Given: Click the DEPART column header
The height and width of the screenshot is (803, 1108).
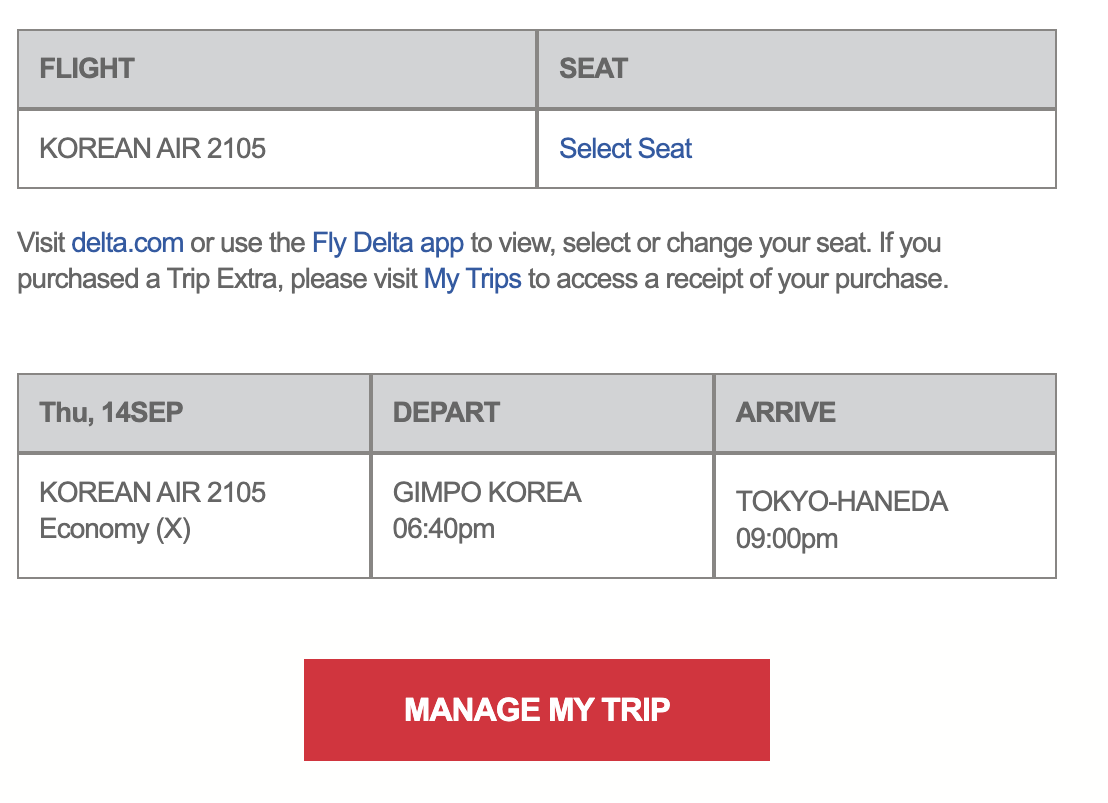Looking at the screenshot, I should (x=447, y=412).
